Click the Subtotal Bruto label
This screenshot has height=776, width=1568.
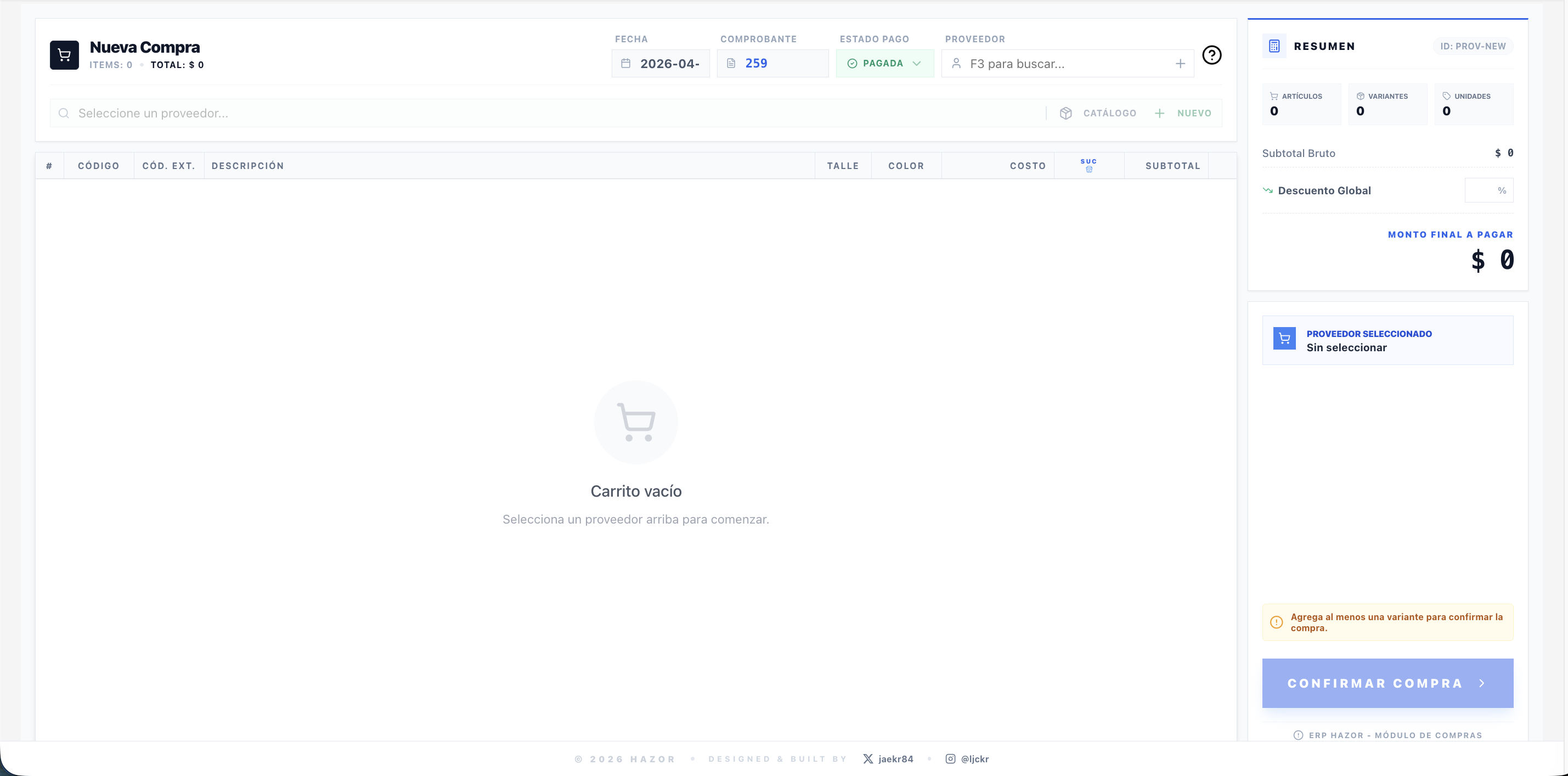click(1299, 154)
